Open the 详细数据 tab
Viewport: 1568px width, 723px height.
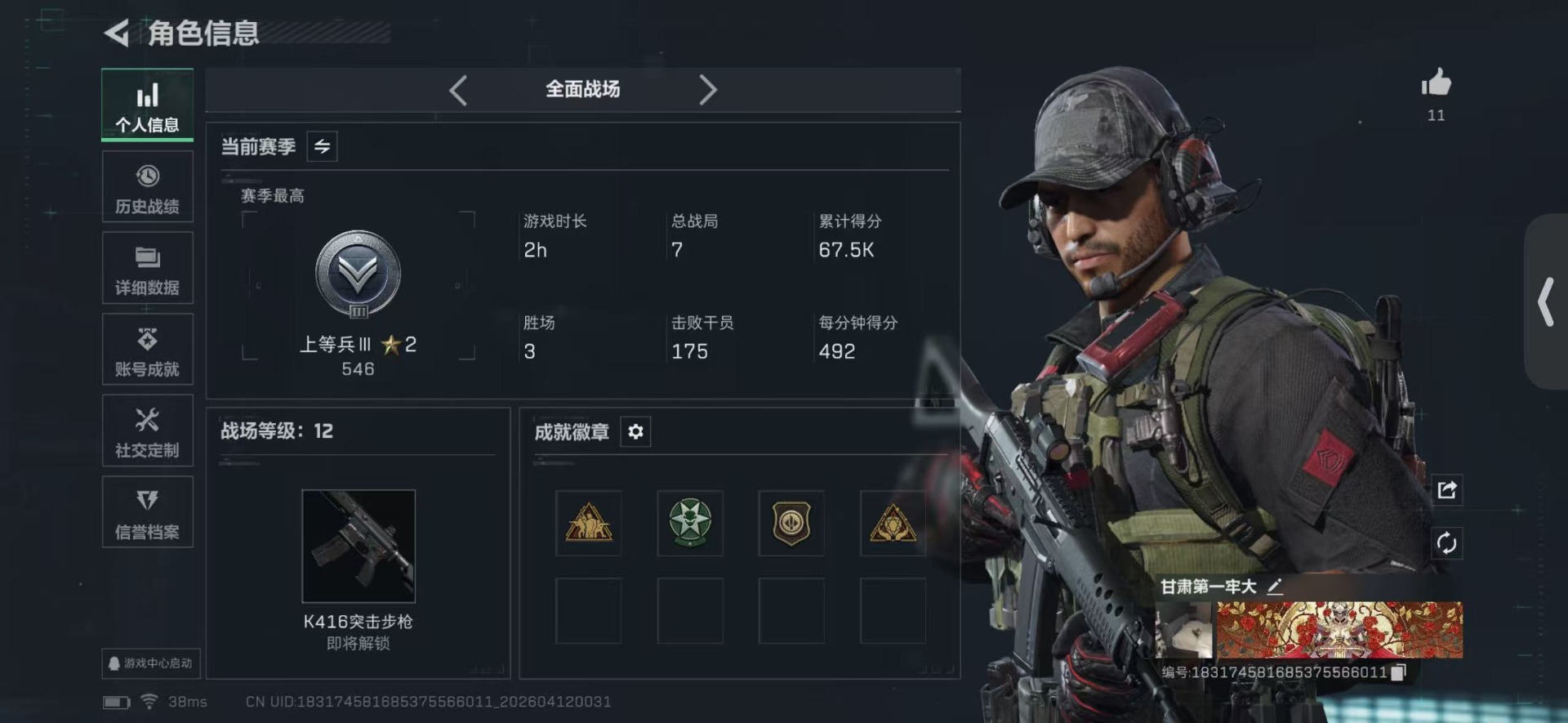pos(148,268)
